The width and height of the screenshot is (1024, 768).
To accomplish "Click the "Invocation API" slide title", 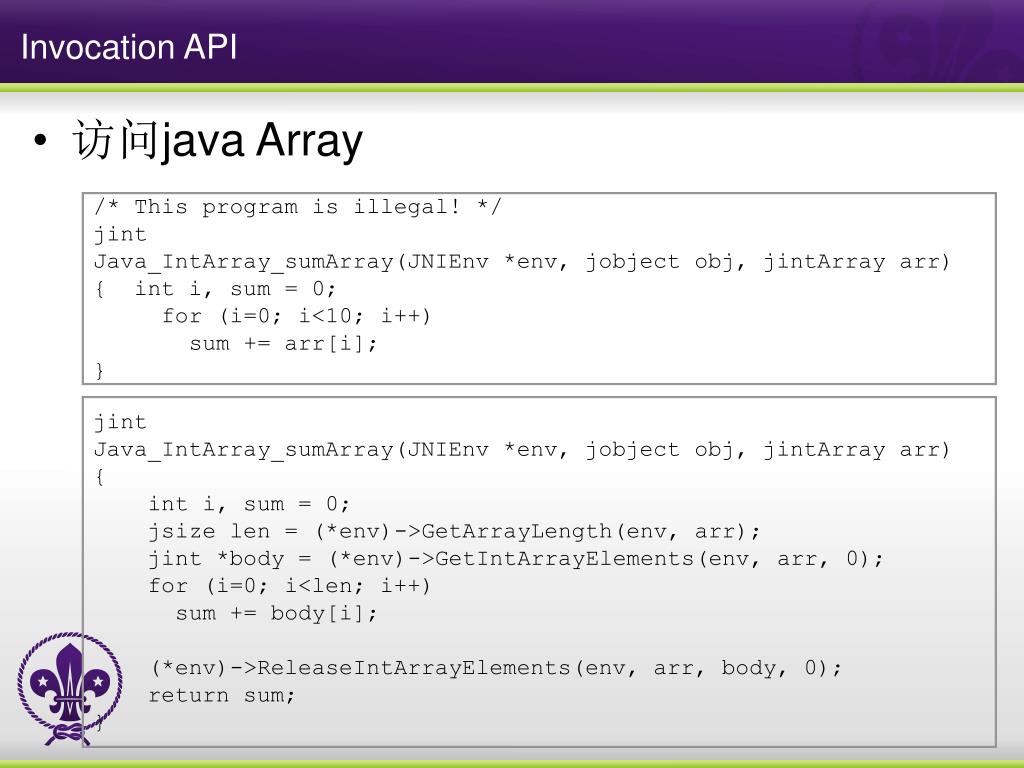I will coord(129,47).
